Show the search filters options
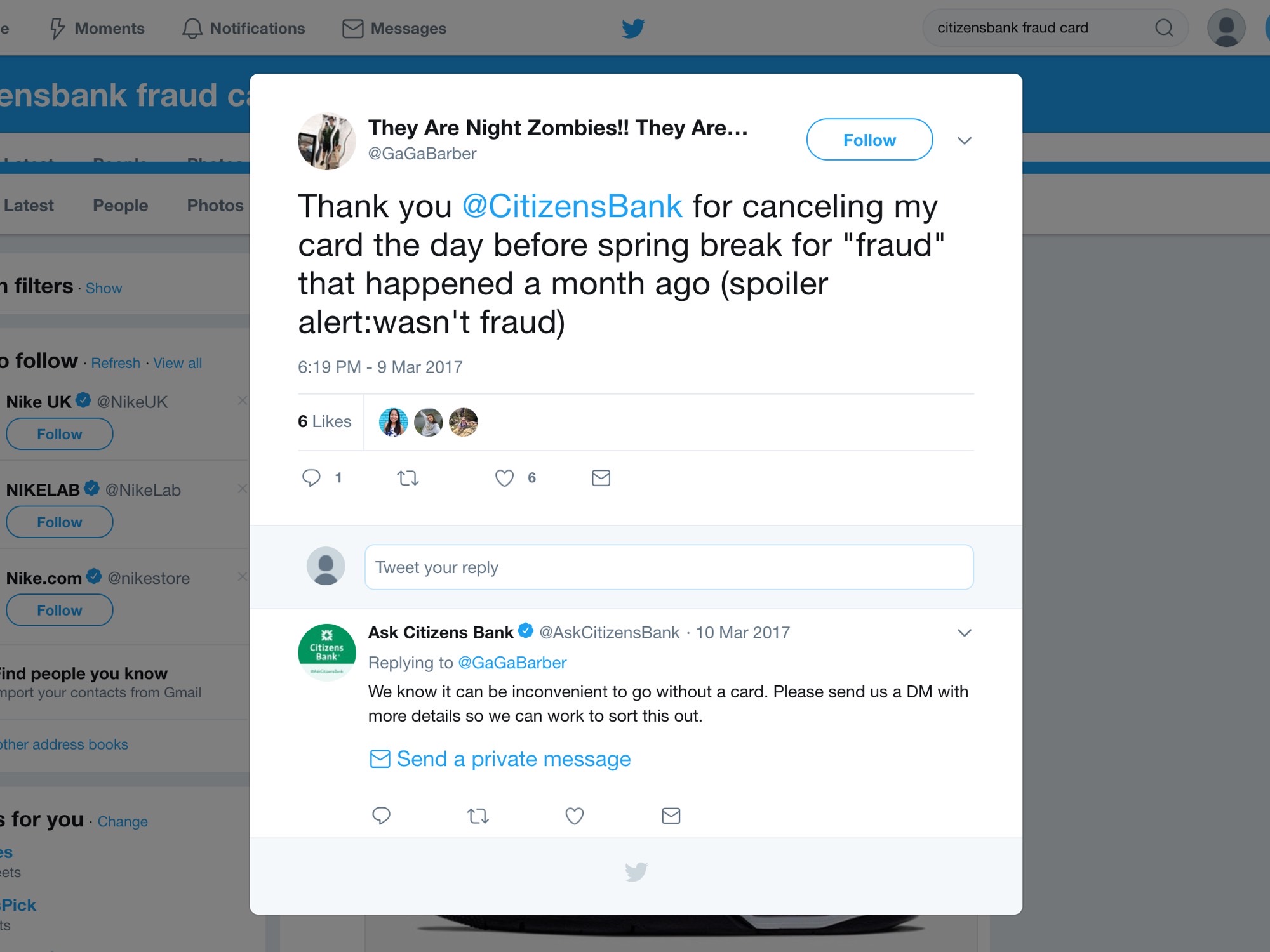This screenshot has height=952, width=1270. (x=104, y=288)
